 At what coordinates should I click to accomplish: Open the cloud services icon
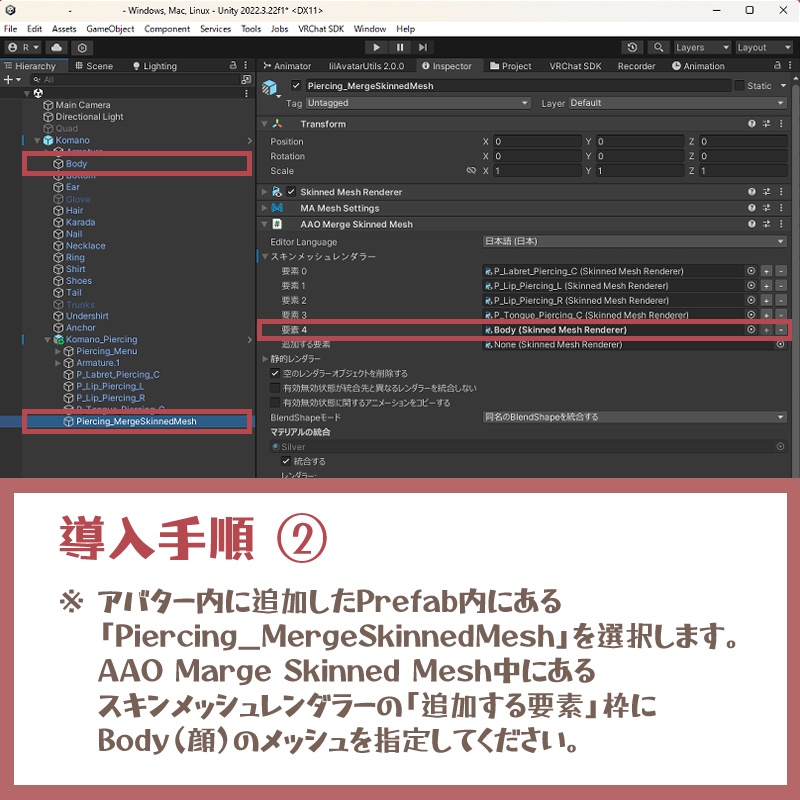pos(57,47)
